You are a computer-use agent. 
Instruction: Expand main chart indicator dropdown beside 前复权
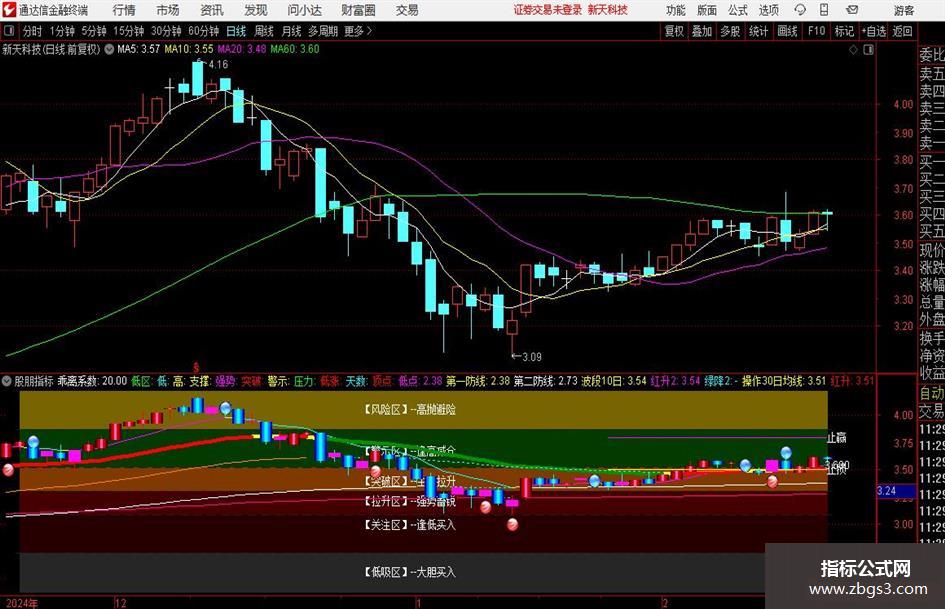[x=109, y=49]
